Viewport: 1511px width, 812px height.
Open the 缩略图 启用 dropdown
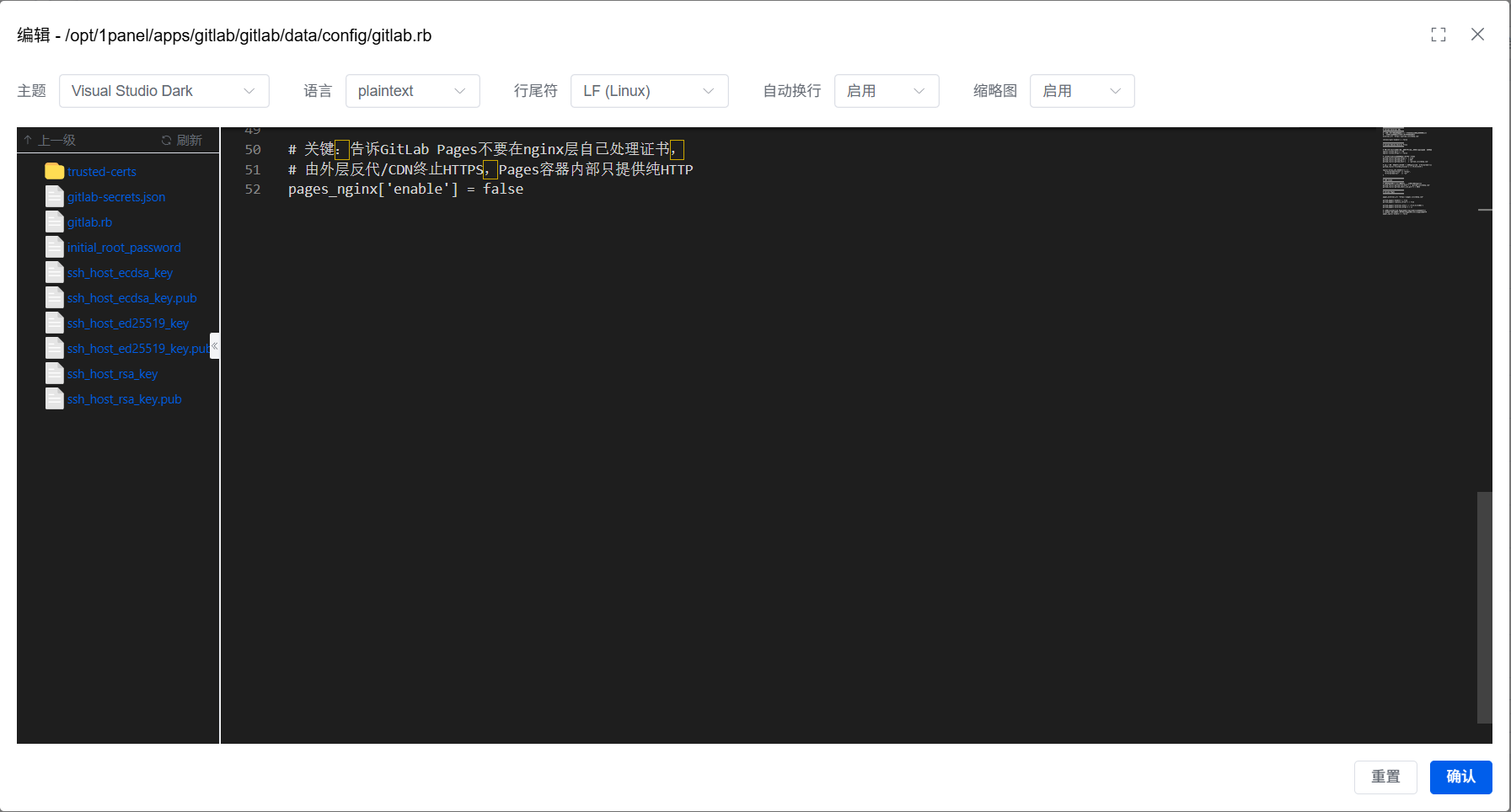point(1082,91)
